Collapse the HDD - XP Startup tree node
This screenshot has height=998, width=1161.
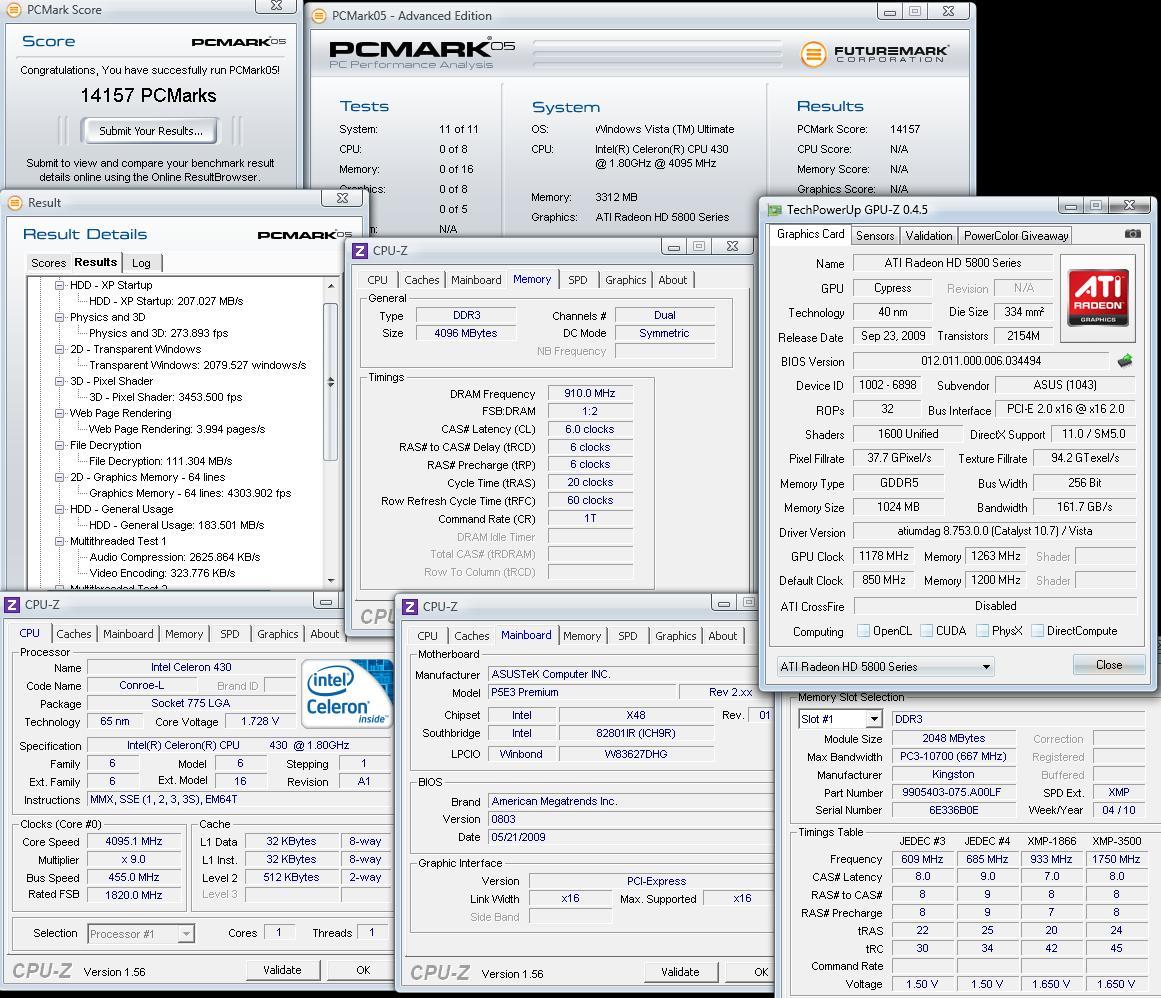60,285
